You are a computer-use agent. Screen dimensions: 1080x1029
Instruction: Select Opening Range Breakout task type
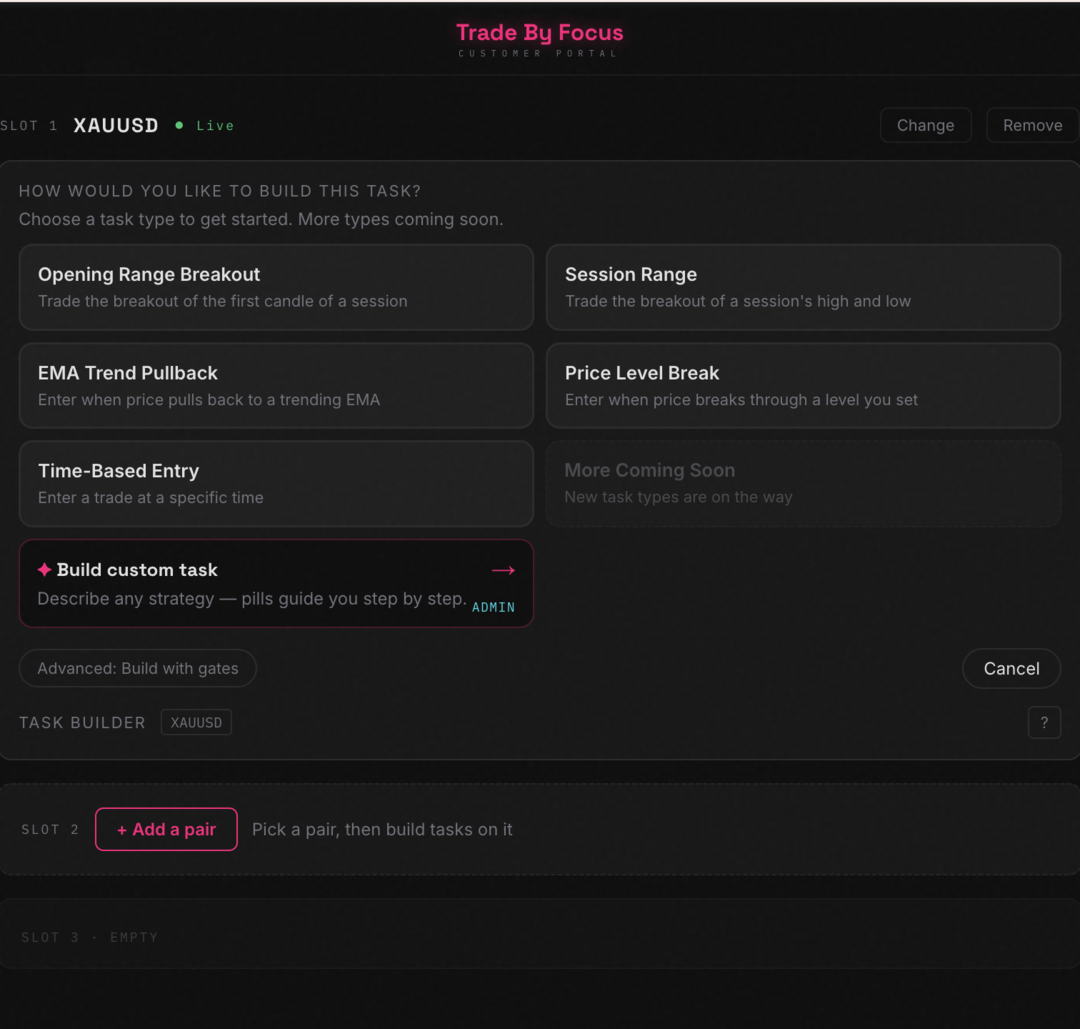point(276,287)
